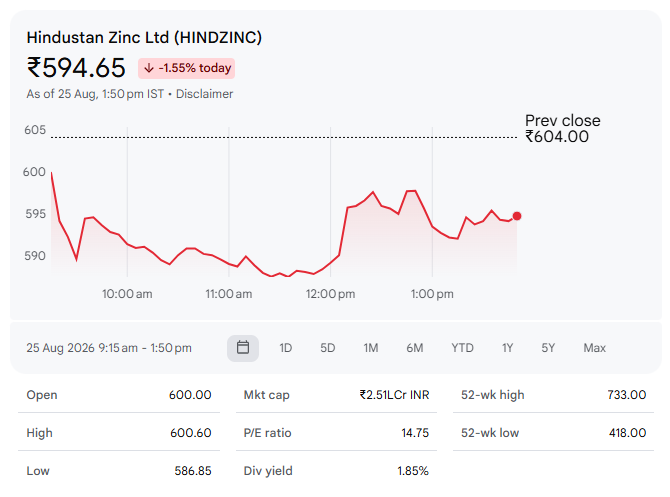
Task: Open the Disclaimer link
Action: coord(204,94)
